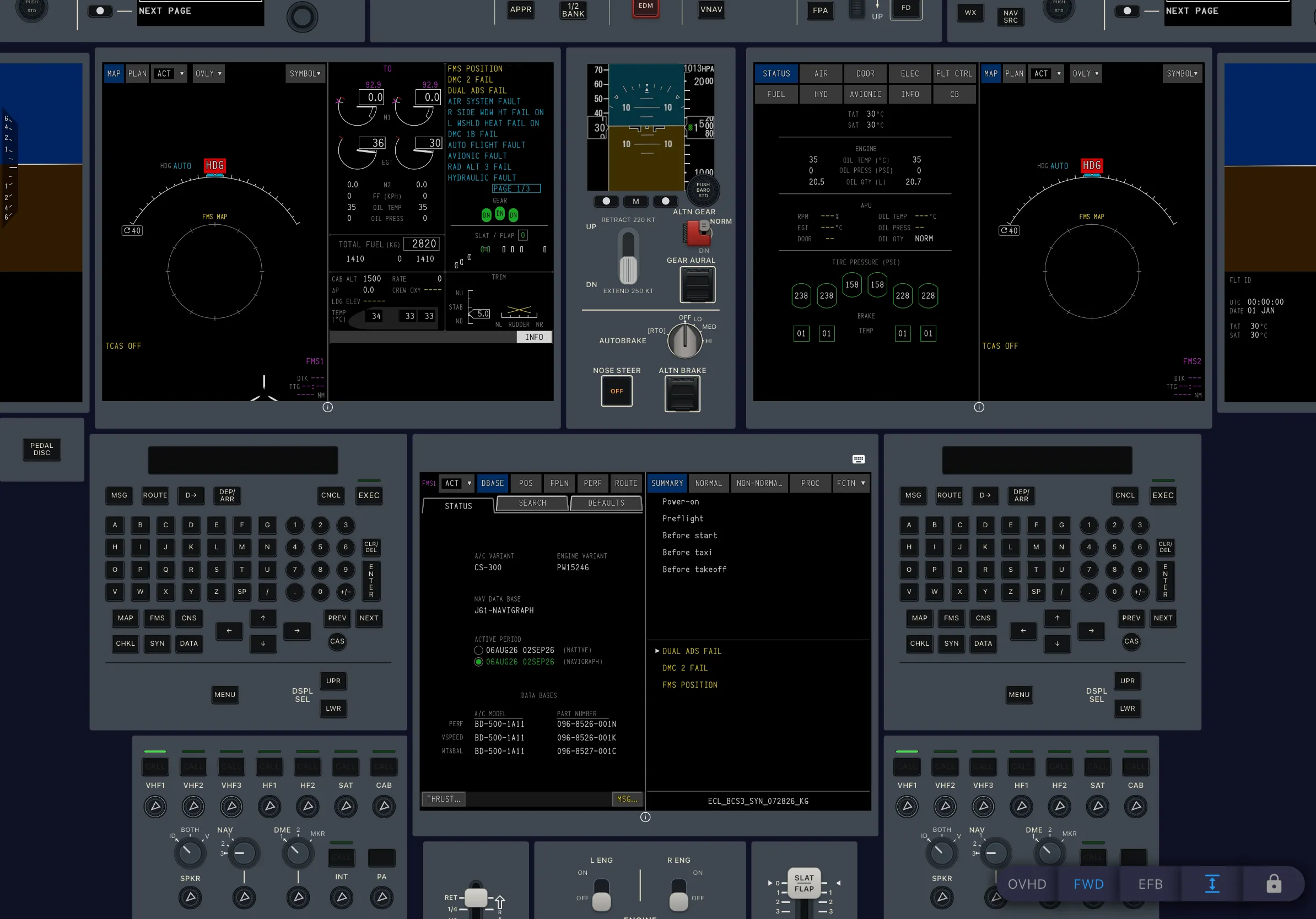Click the THRUST... button
Screen dimensions: 1316x919
pos(444,799)
